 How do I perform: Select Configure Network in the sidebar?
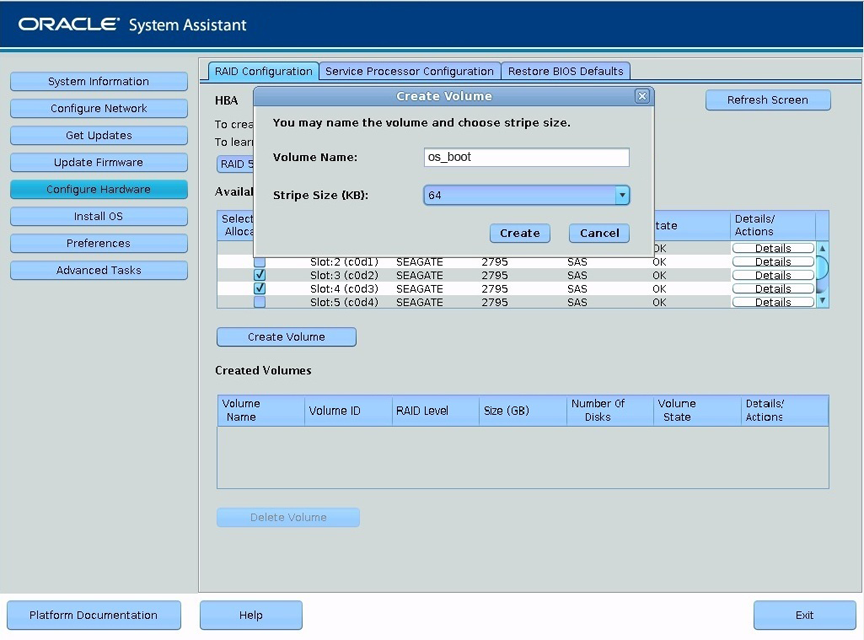click(x=99, y=109)
